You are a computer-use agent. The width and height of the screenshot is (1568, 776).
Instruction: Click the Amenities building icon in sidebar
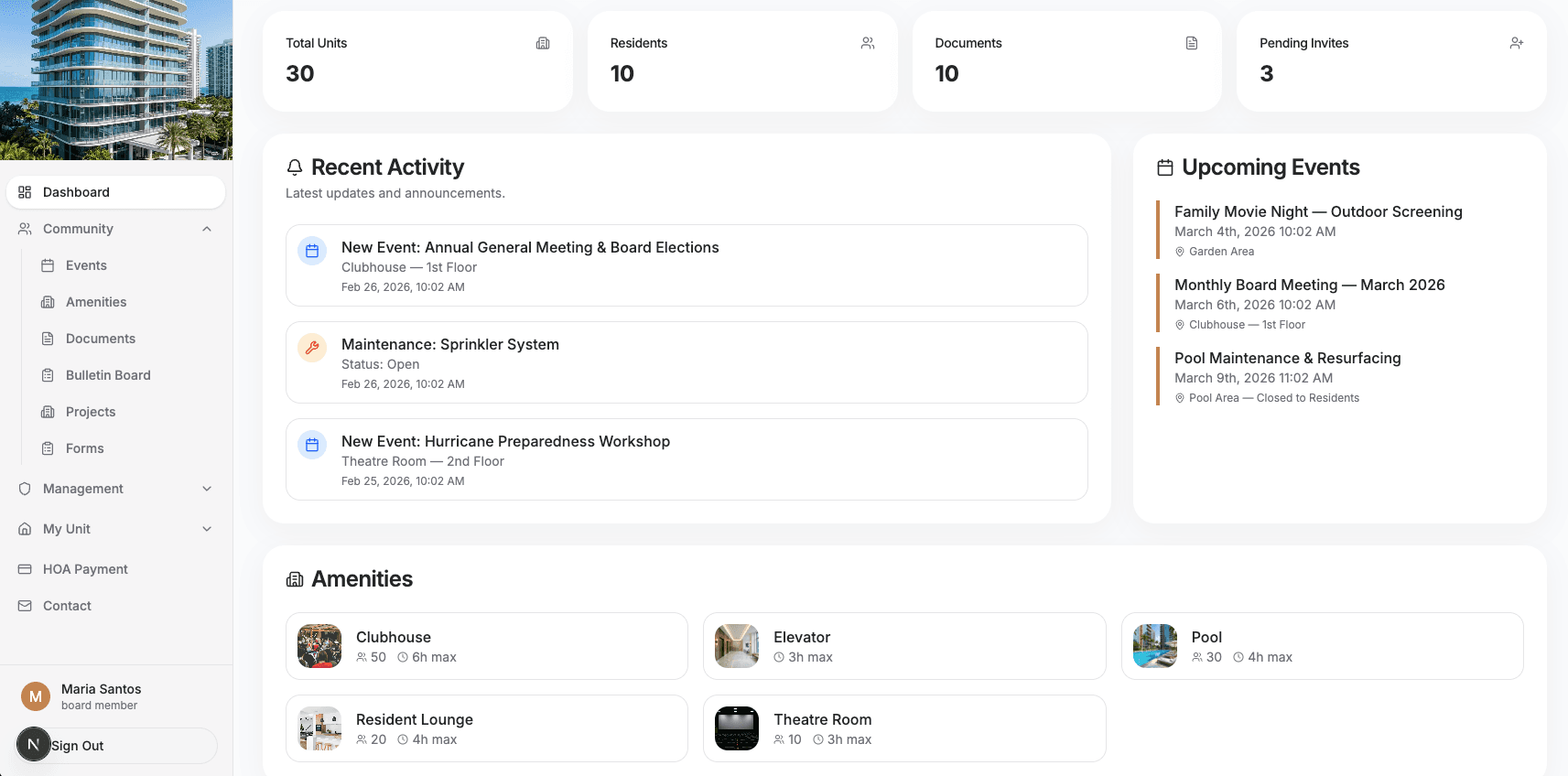click(48, 302)
